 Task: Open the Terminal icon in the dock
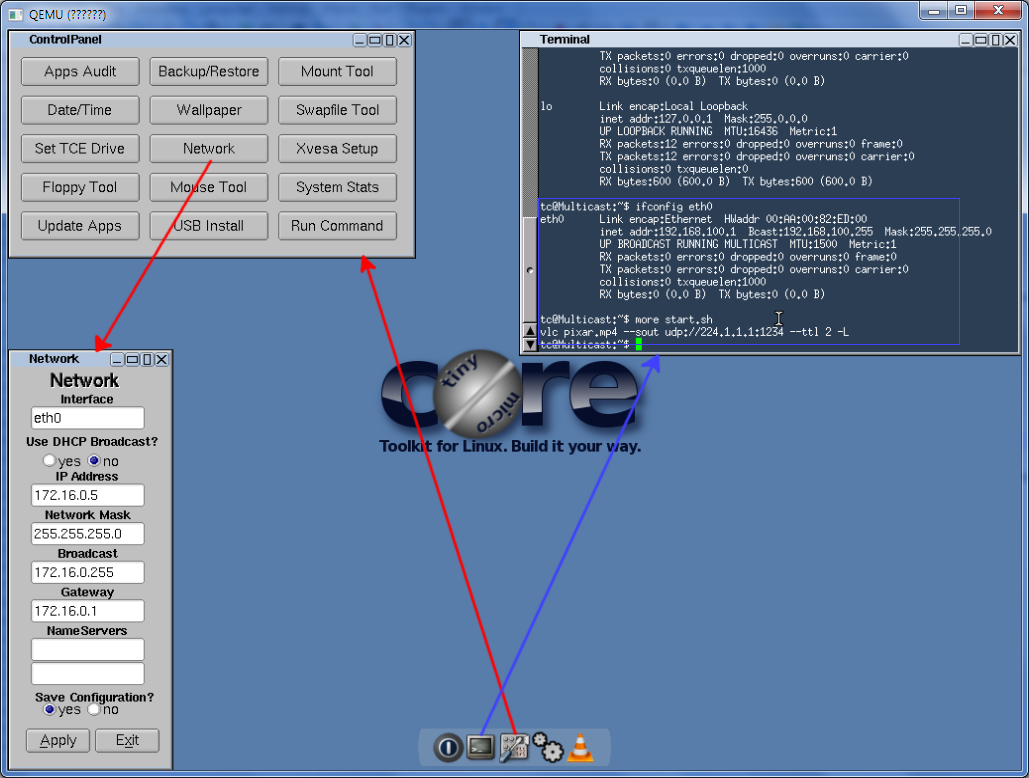[480, 747]
